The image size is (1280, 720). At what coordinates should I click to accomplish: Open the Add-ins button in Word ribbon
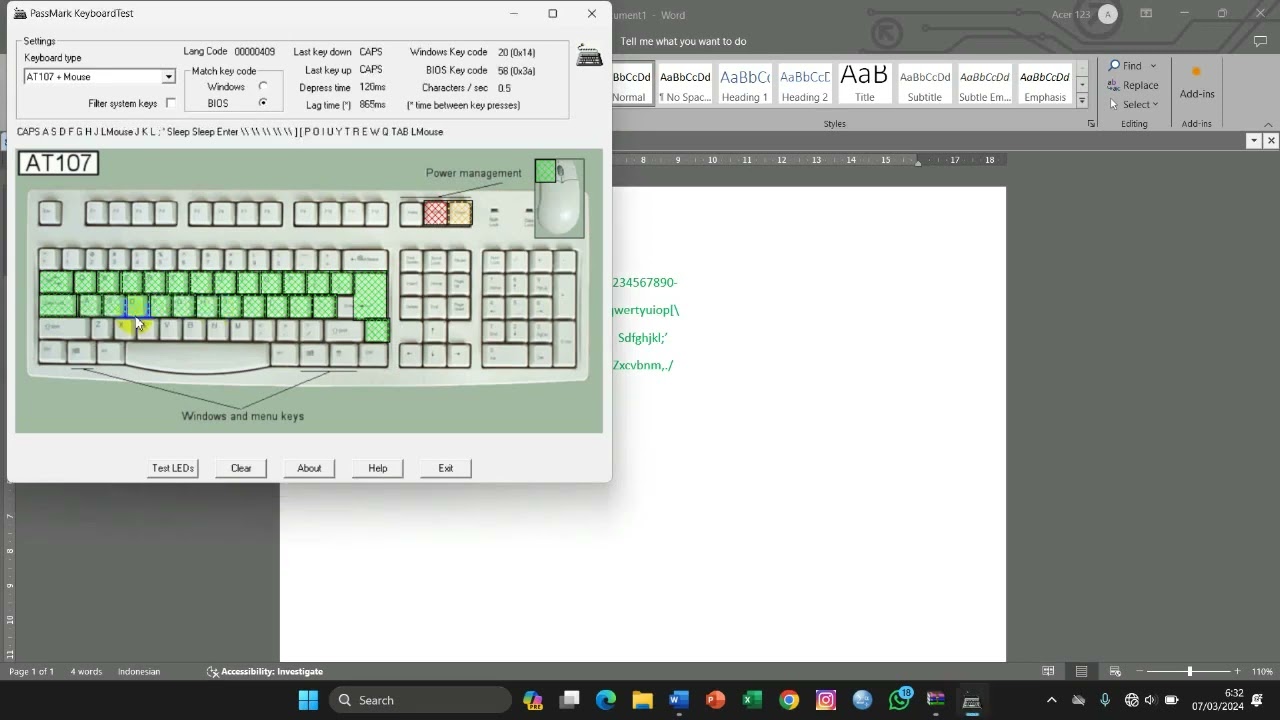point(1196,83)
